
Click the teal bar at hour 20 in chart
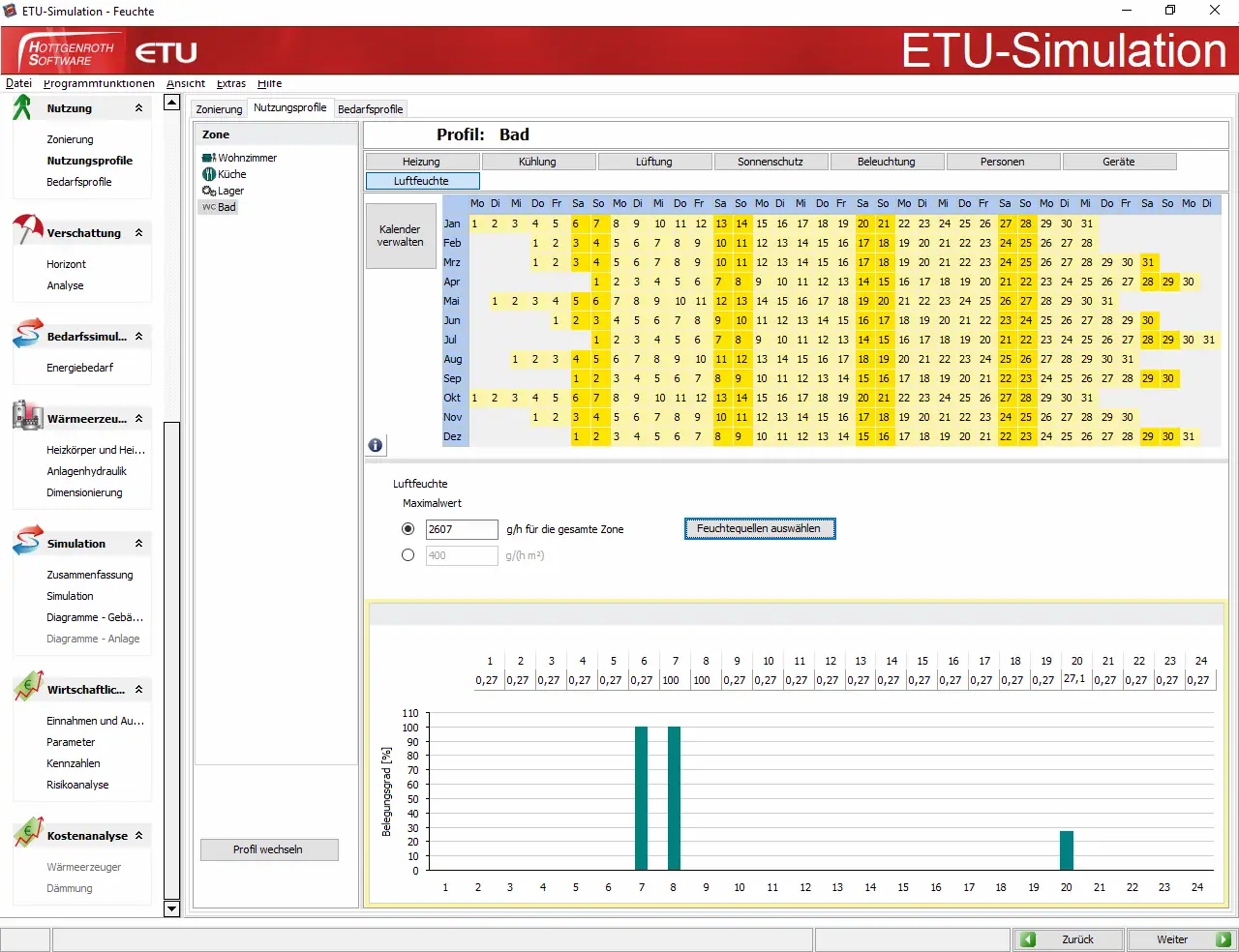click(x=1067, y=850)
